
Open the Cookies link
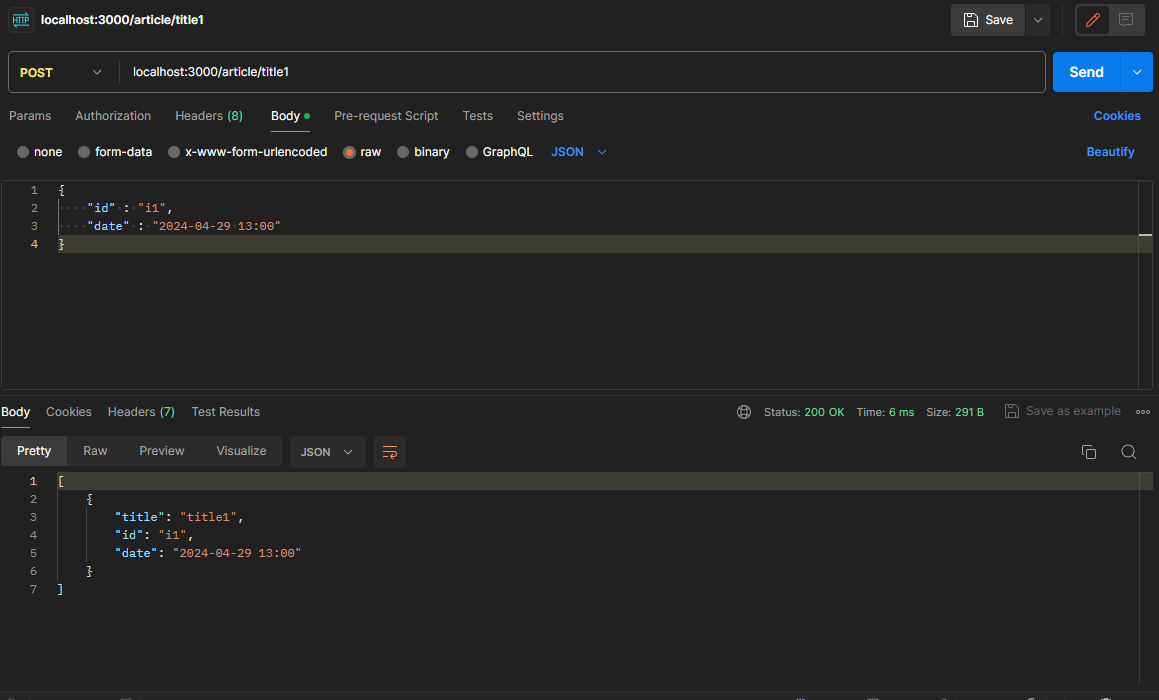point(1117,116)
